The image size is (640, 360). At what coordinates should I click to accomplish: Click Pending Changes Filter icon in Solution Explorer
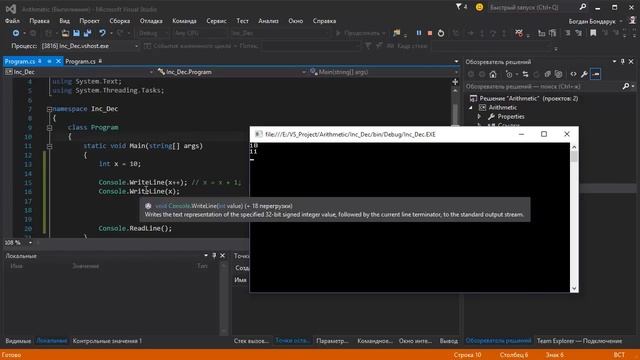pyautogui.click(x=509, y=74)
